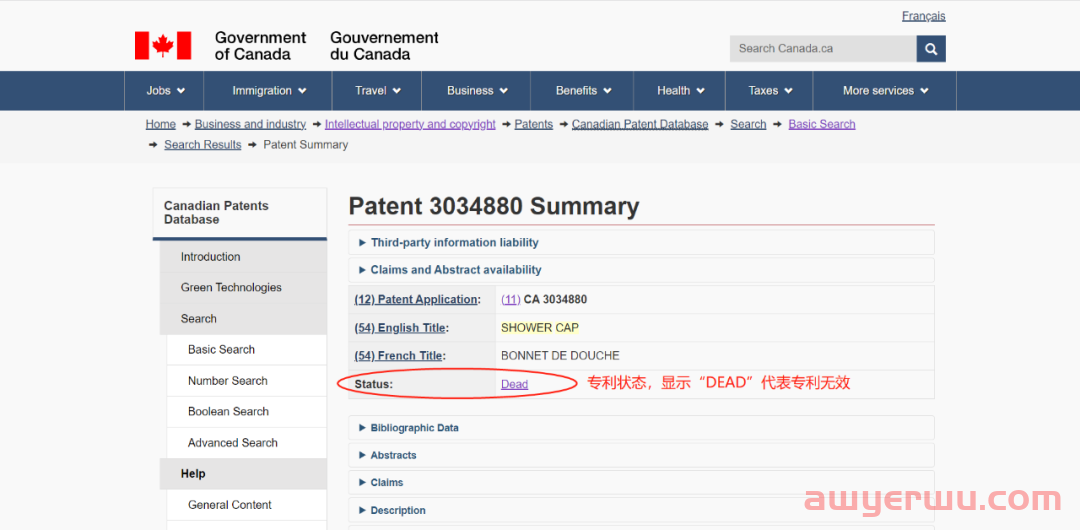Expand Third-party information liability section
The height and width of the screenshot is (530, 1080).
click(641, 243)
